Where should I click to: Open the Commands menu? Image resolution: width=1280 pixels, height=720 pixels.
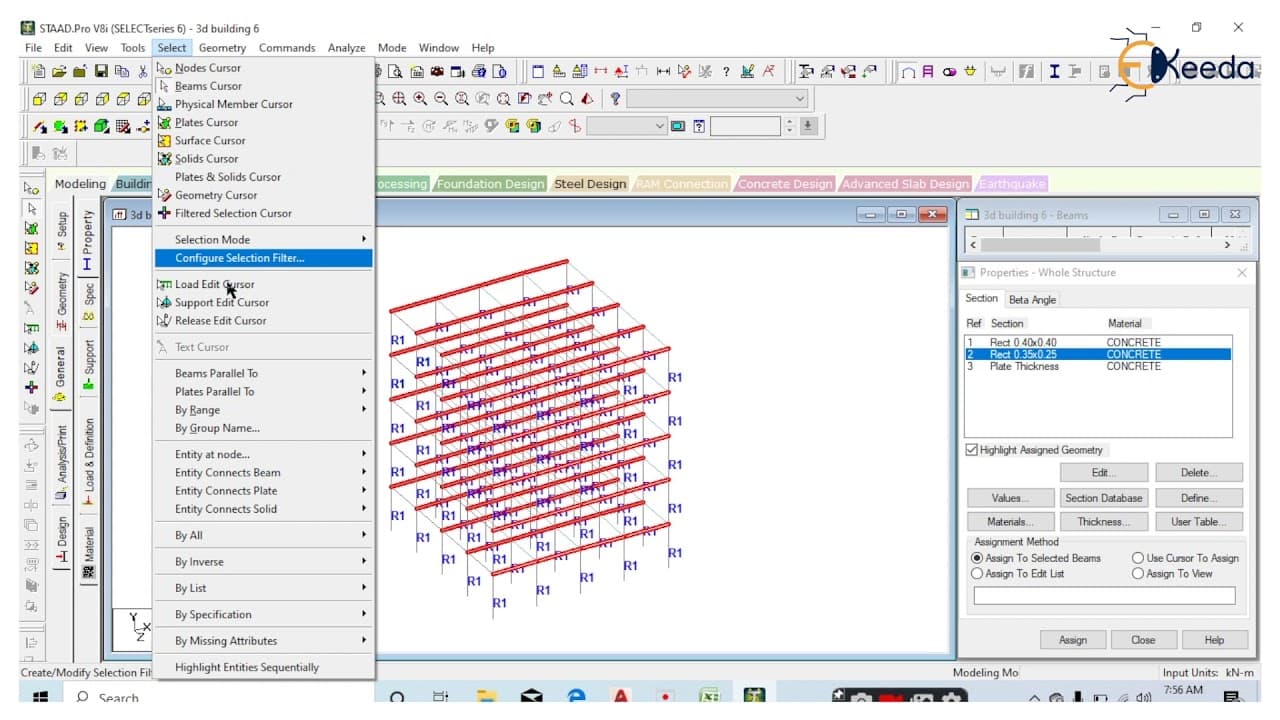click(287, 48)
